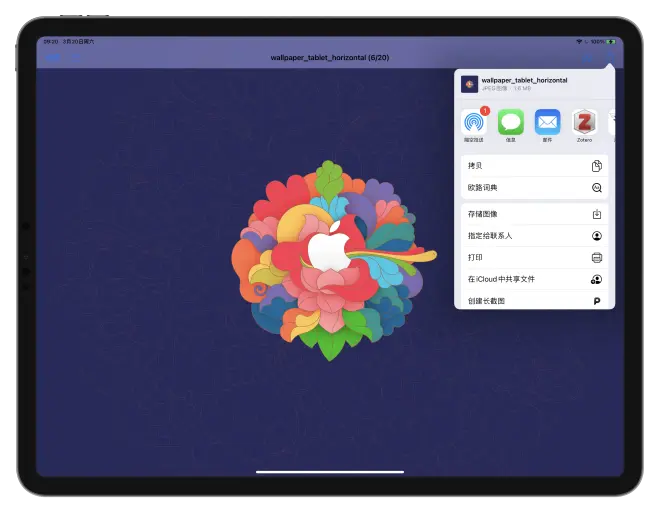This screenshot has height=513, width=660.
Task: Share image through Mail app
Action: tap(547, 122)
